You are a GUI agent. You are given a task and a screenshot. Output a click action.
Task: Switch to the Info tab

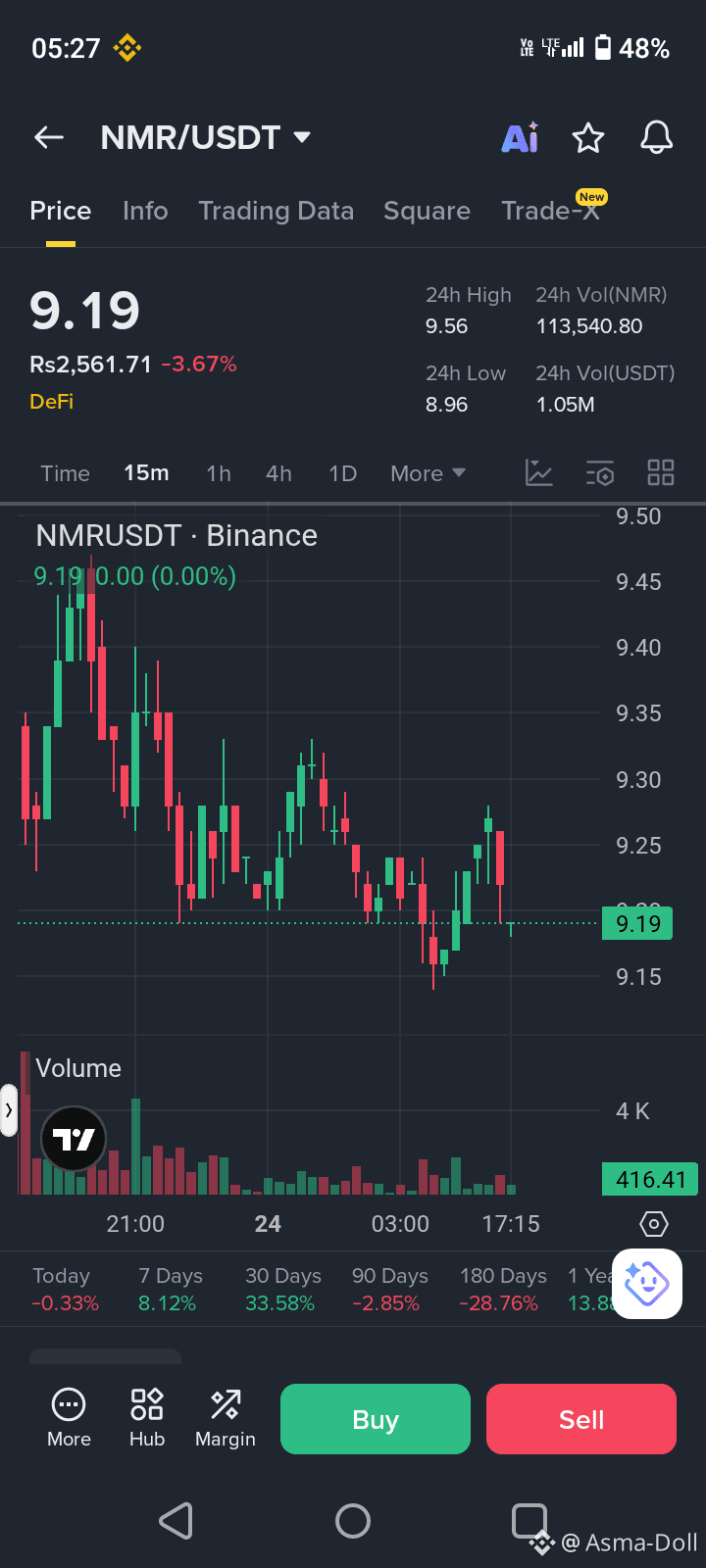(x=145, y=211)
